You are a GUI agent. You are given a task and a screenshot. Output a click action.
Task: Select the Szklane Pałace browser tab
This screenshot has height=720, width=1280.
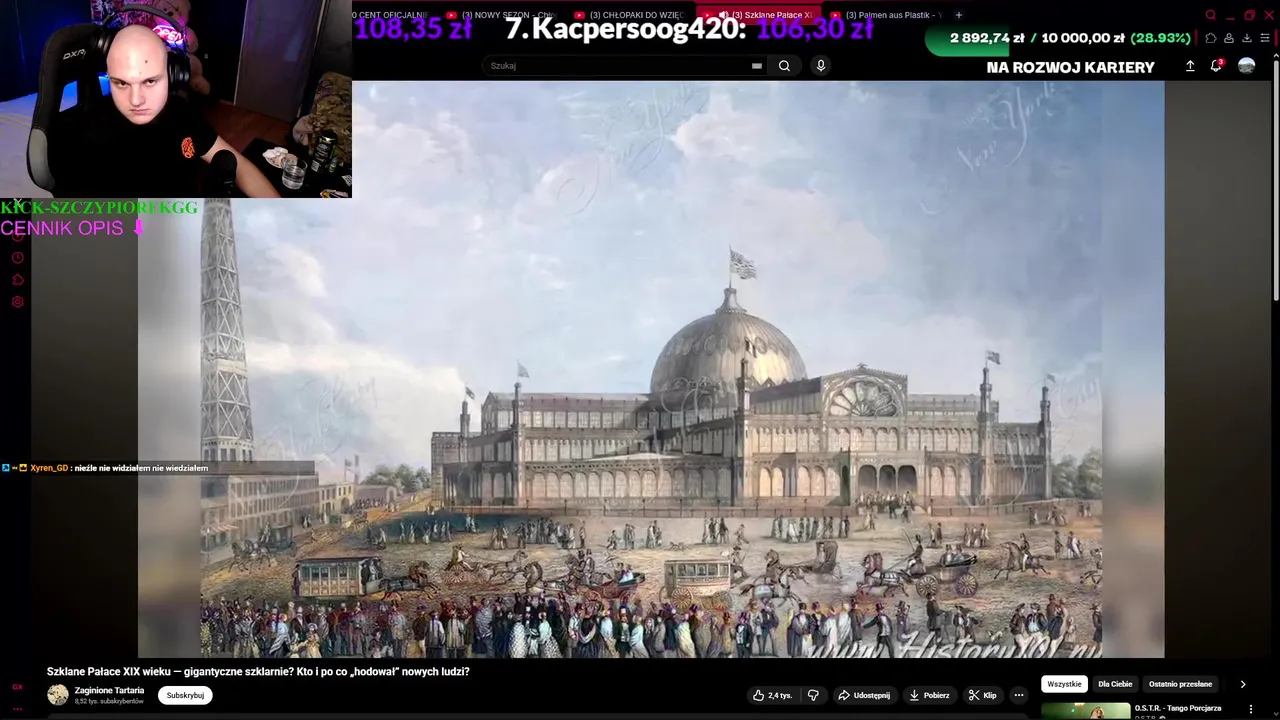760,15
